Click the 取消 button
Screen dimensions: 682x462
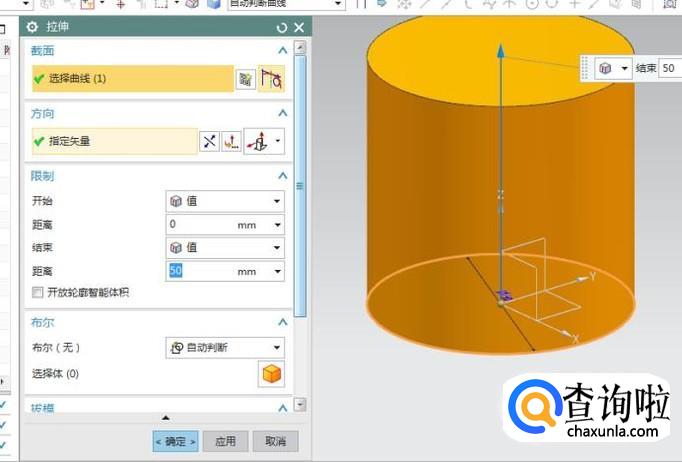[x=275, y=441]
